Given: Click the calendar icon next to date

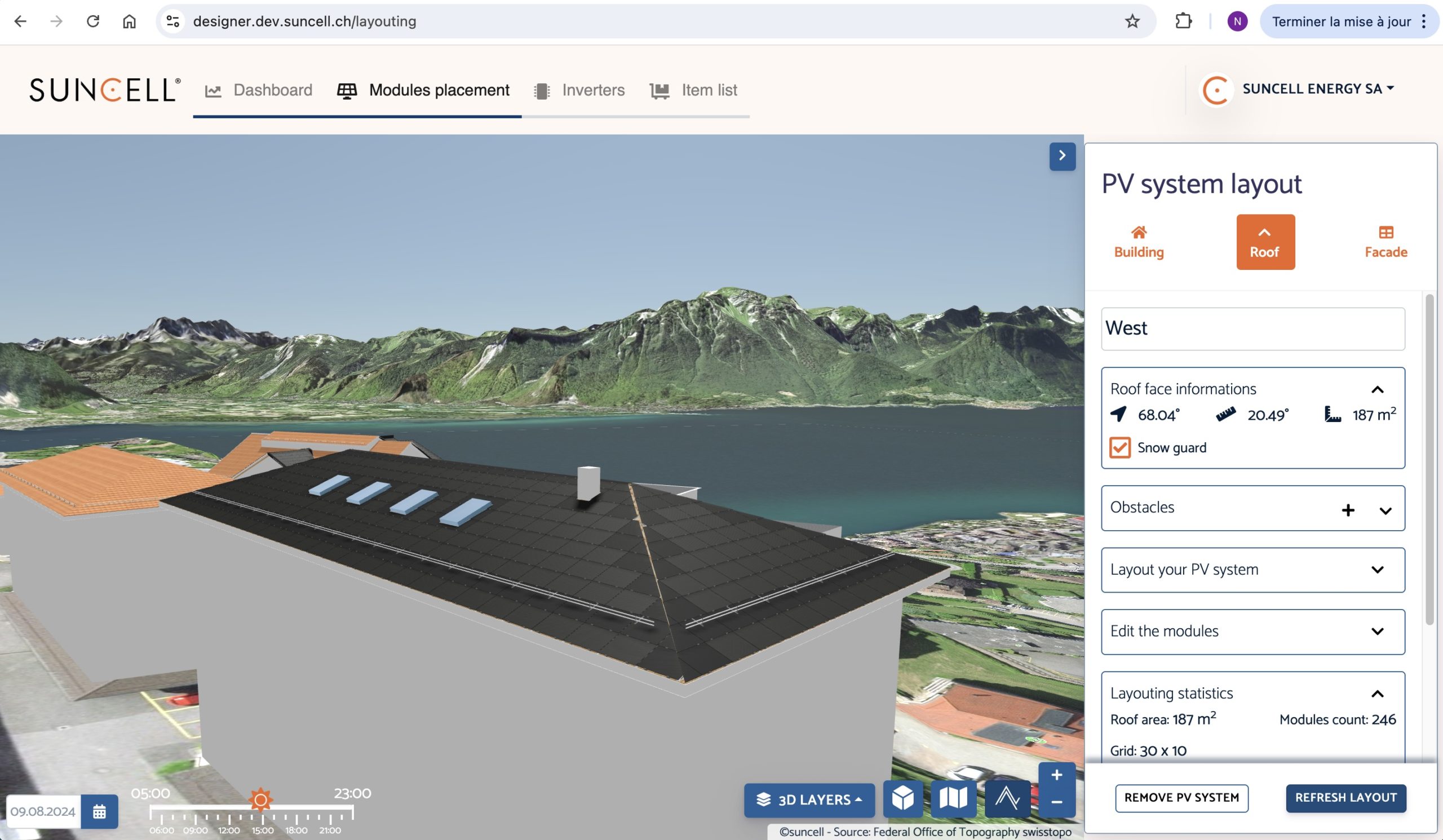Looking at the screenshot, I should point(99,811).
